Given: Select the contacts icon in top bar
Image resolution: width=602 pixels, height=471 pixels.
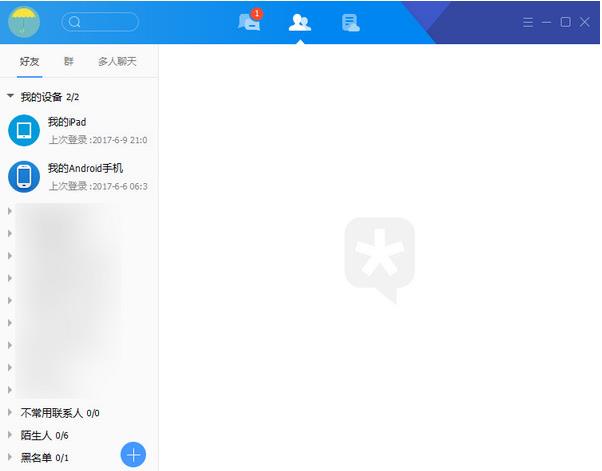Looking at the screenshot, I should [299, 22].
